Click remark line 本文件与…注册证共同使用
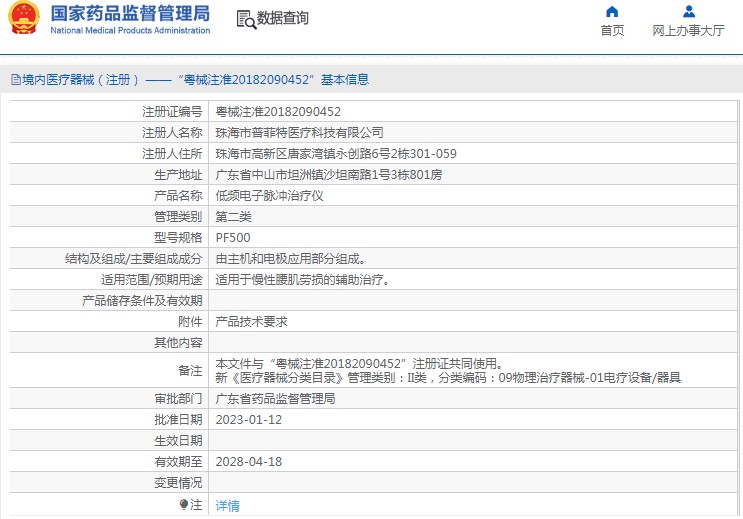Image resolution: width=743 pixels, height=519 pixels. click(x=359, y=364)
